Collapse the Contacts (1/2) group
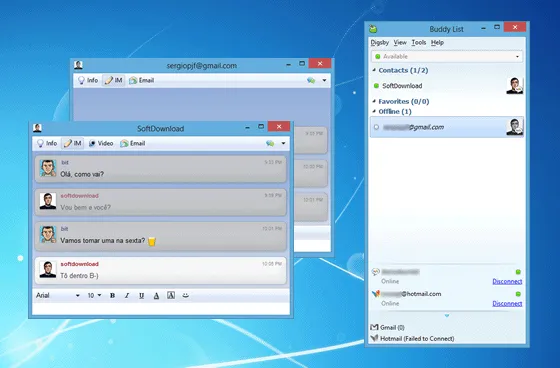Image resolution: width=560 pixels, height=368 pixels. tap(374, 70)
